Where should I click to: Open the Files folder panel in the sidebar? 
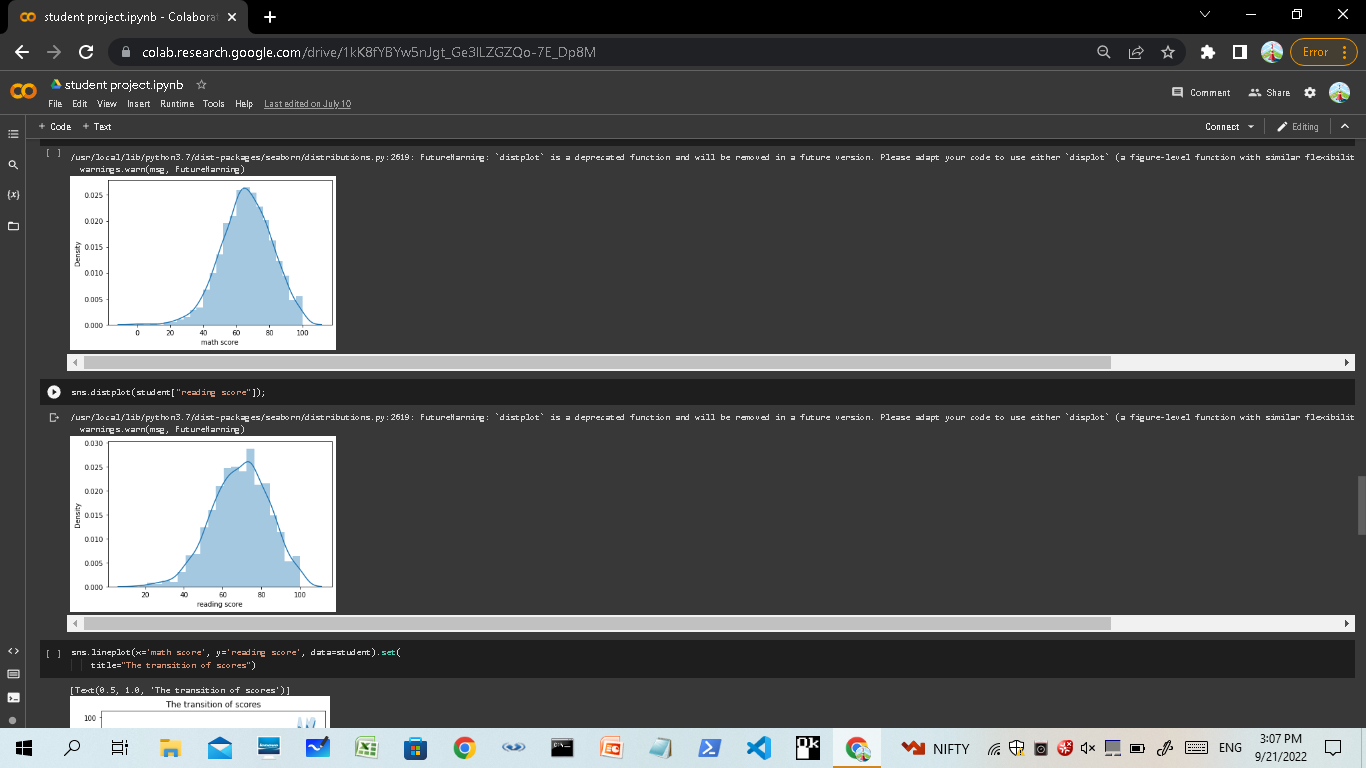click(x=13, y=226)
